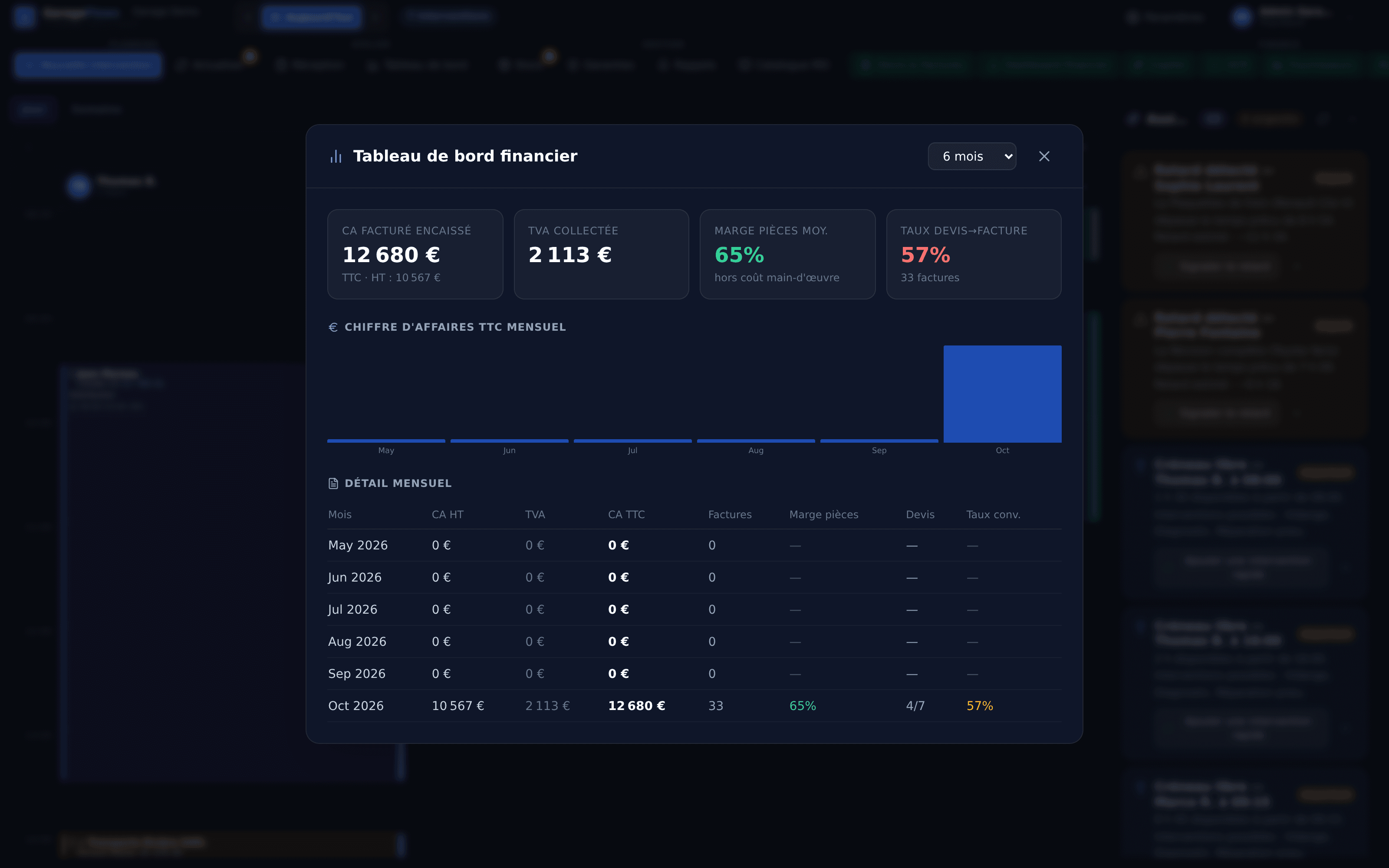The width and height of the screenshot is (1389, 868).
Task: Click the "33" invoices cell in Oct 2026 row
Action: [716, 706]
